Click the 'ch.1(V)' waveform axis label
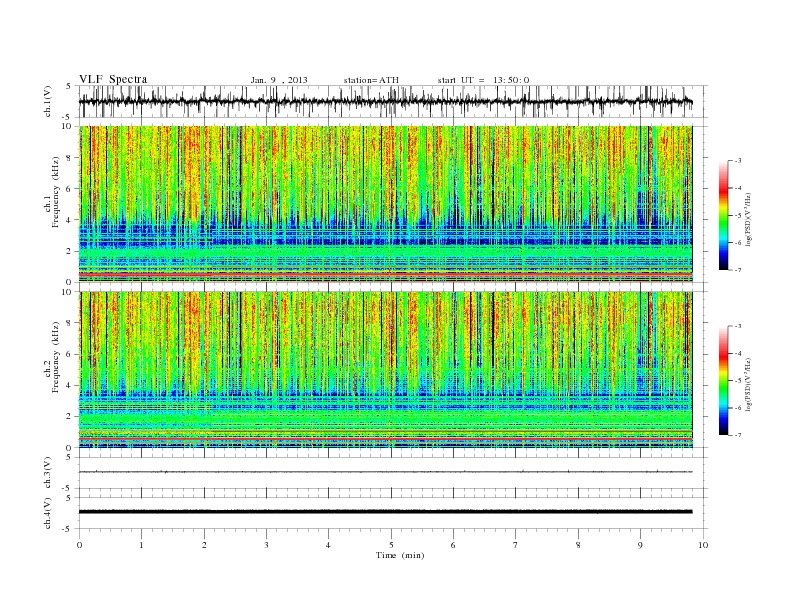 click(x=47, y=101)
